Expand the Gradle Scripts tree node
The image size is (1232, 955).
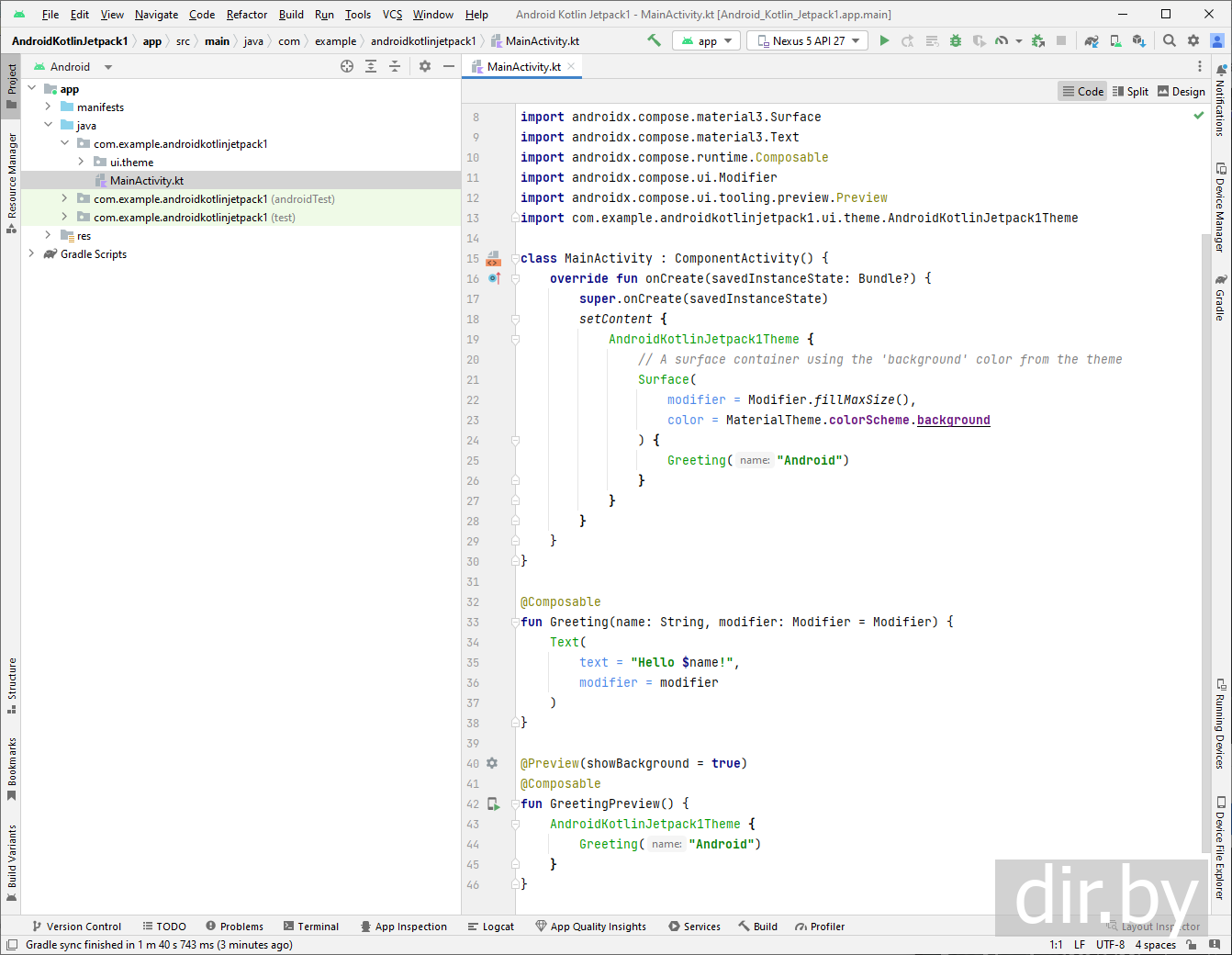[x=32, y=254]
